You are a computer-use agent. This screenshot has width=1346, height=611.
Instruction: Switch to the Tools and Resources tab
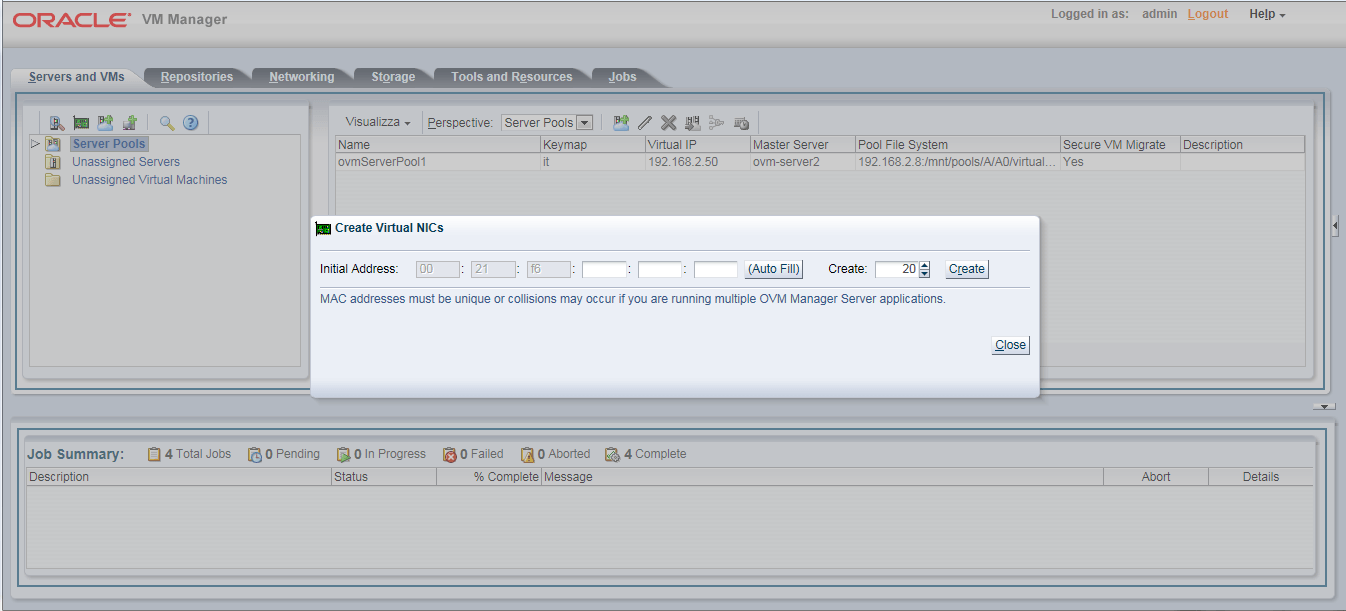click(x=512, y=77)
